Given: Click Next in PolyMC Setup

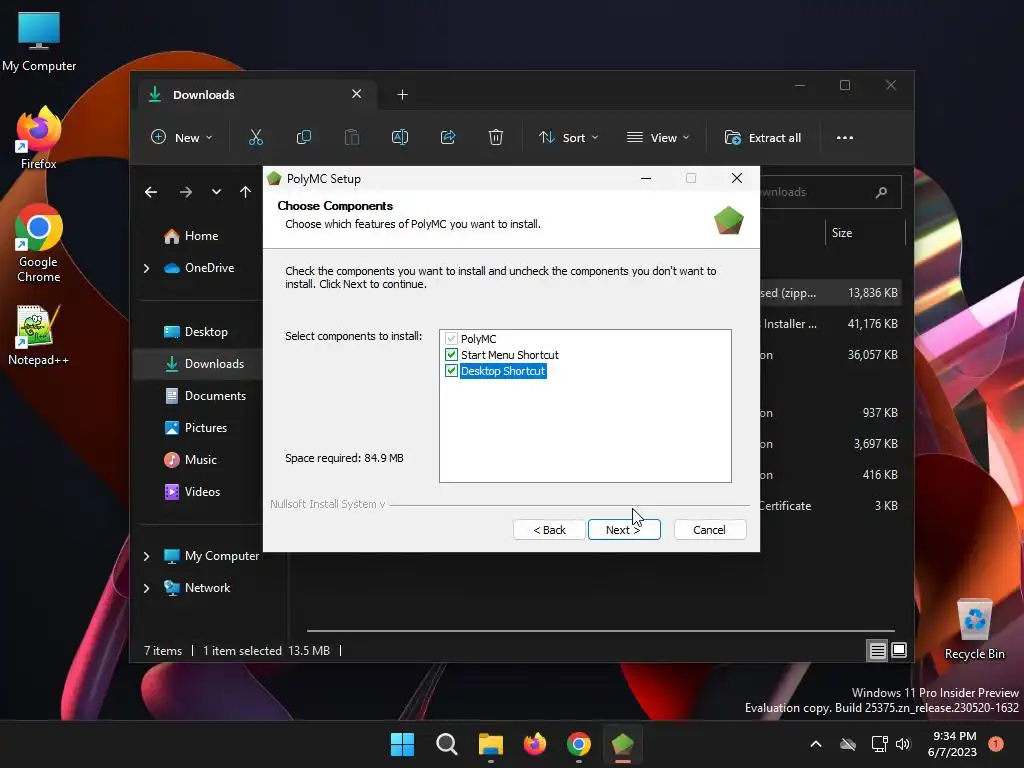Looking at the screenshot, I should click(x=624, y=530).
